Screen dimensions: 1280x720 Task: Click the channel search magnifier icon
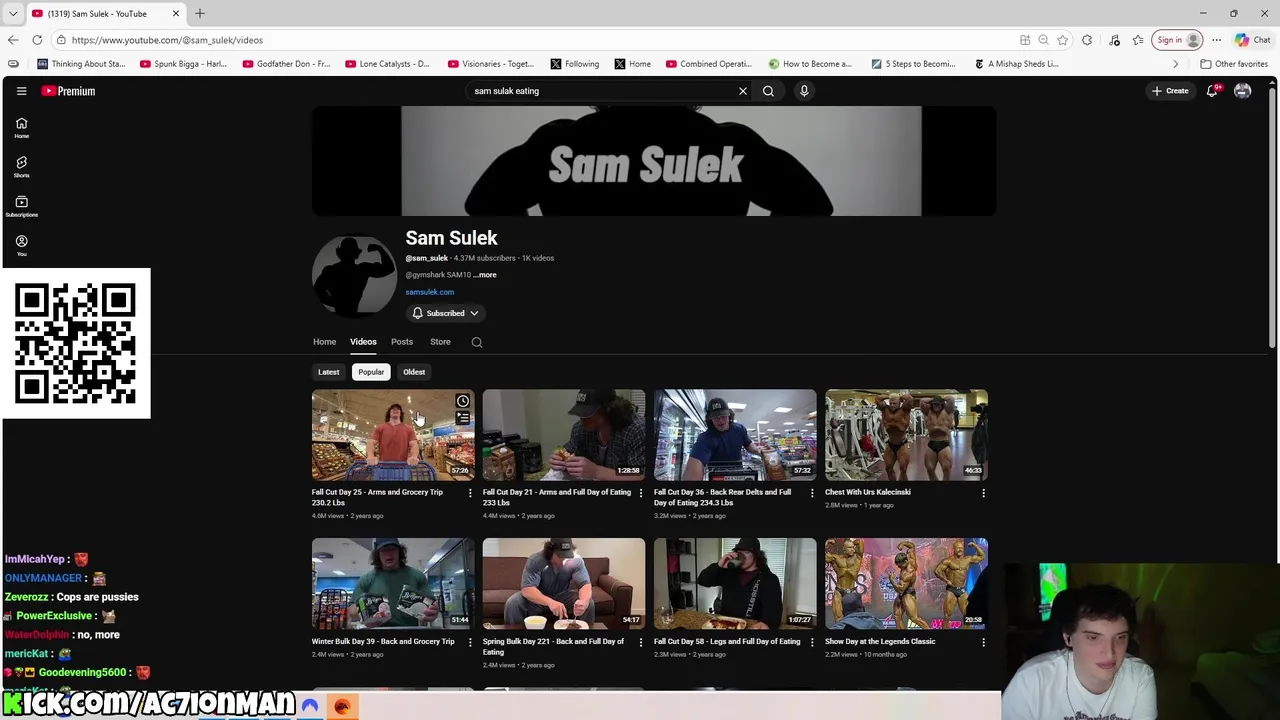coord(477,342)
